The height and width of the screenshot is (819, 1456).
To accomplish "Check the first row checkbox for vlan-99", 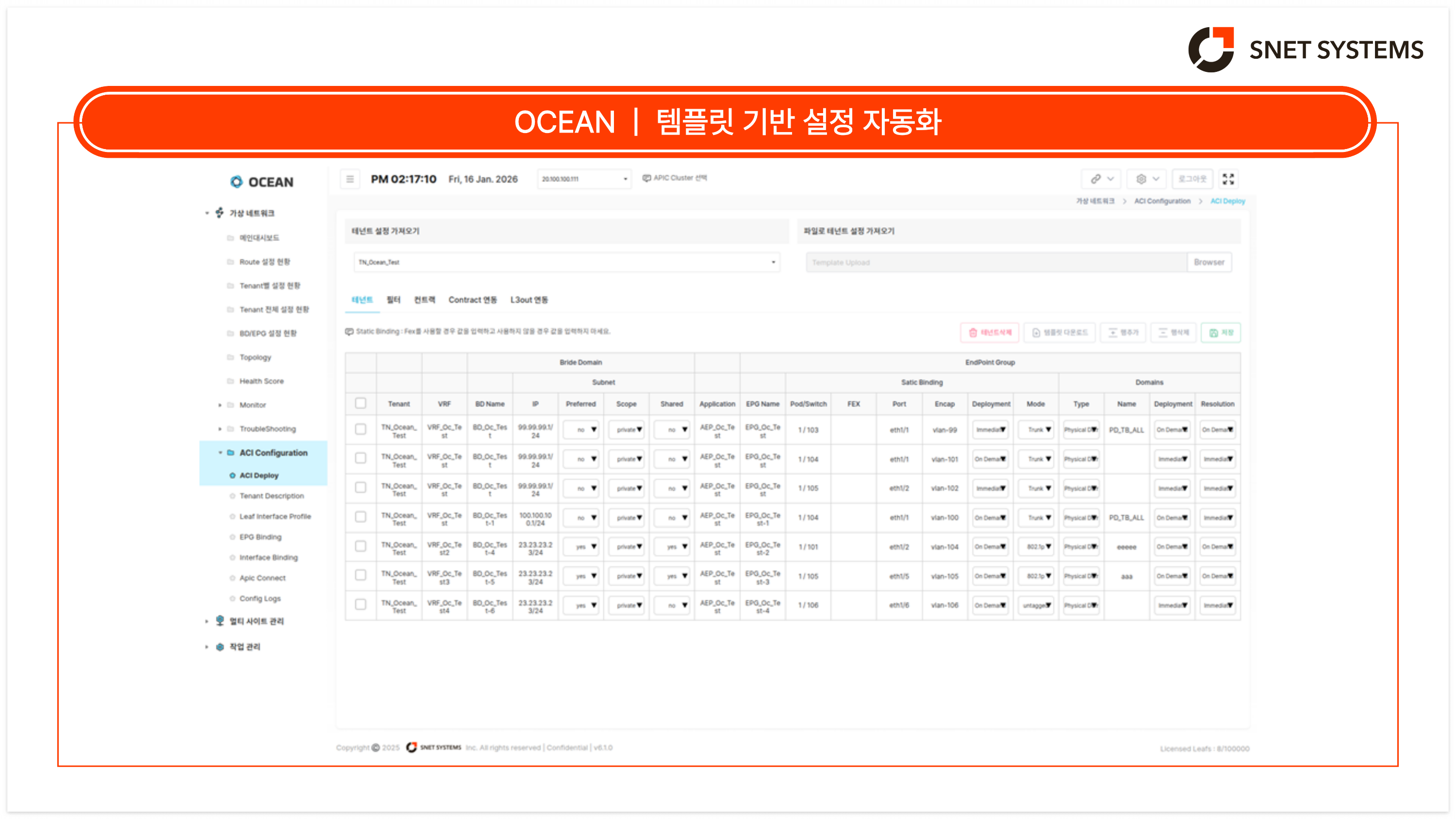I will click(x=360, y=430).
